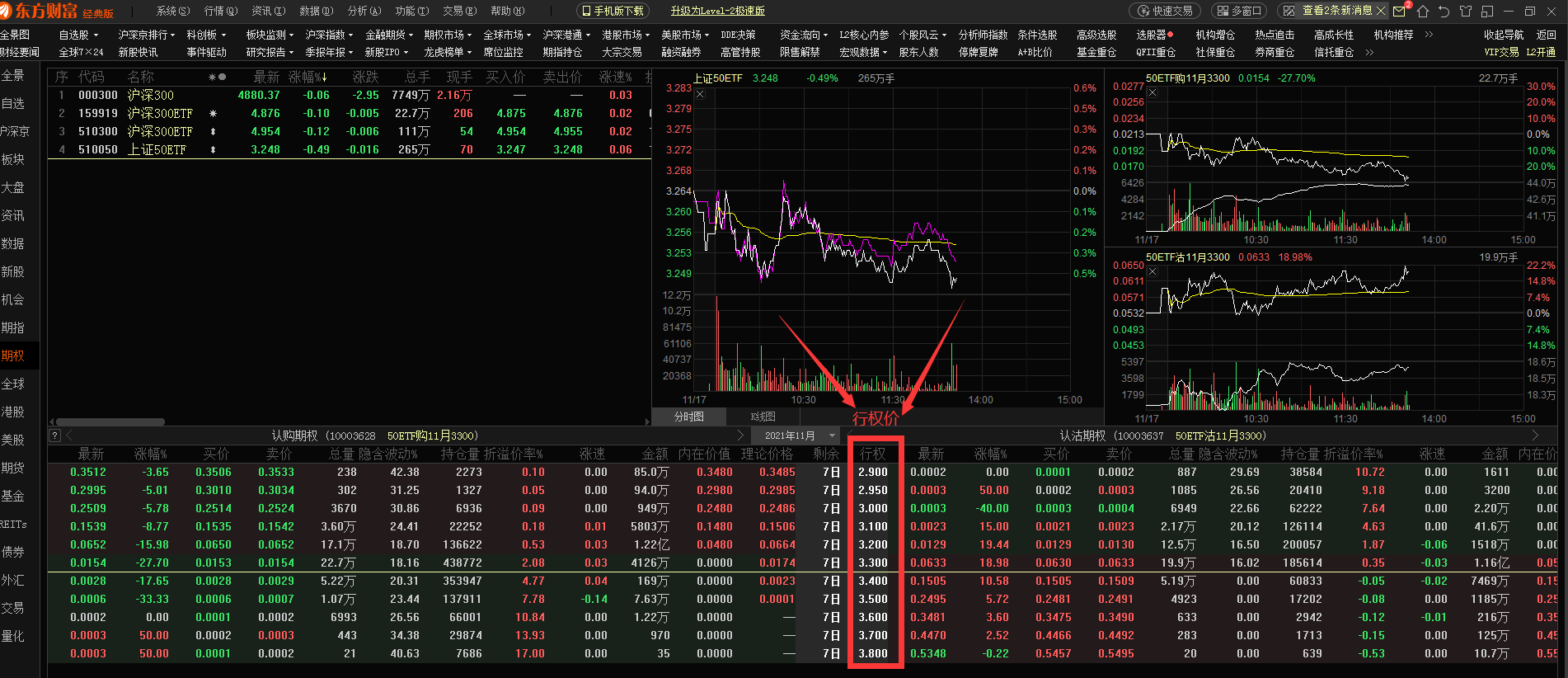Screen dimensions: 1568x678
Task: Switch to the K线图 tab
Action: coord(763,417)
